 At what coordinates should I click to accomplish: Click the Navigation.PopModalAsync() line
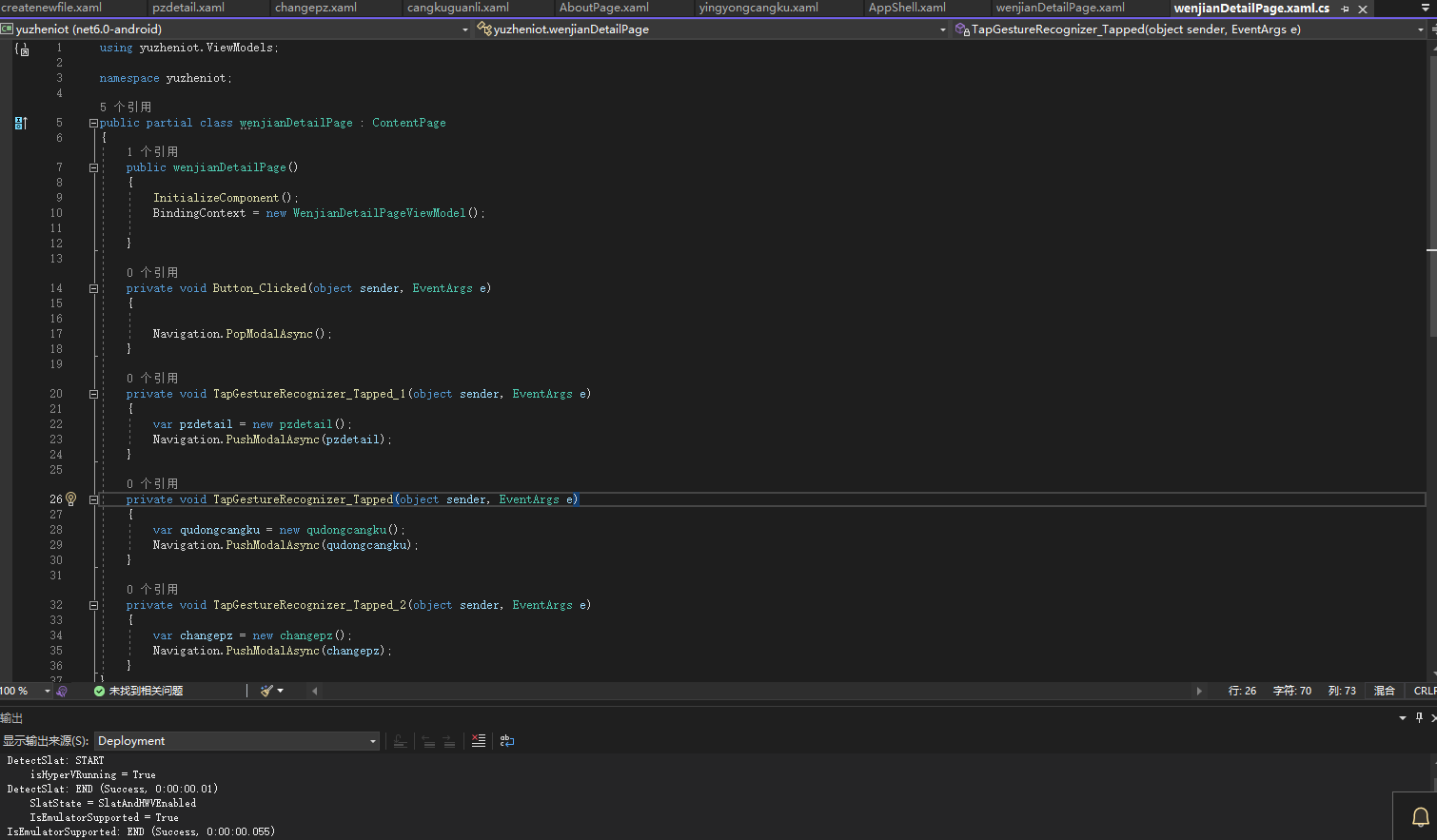pos(242,334)
